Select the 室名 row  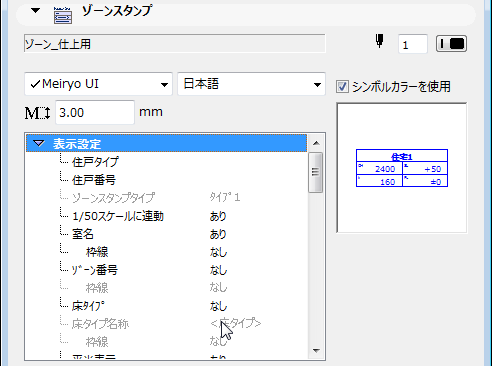(x=166, y=234)
